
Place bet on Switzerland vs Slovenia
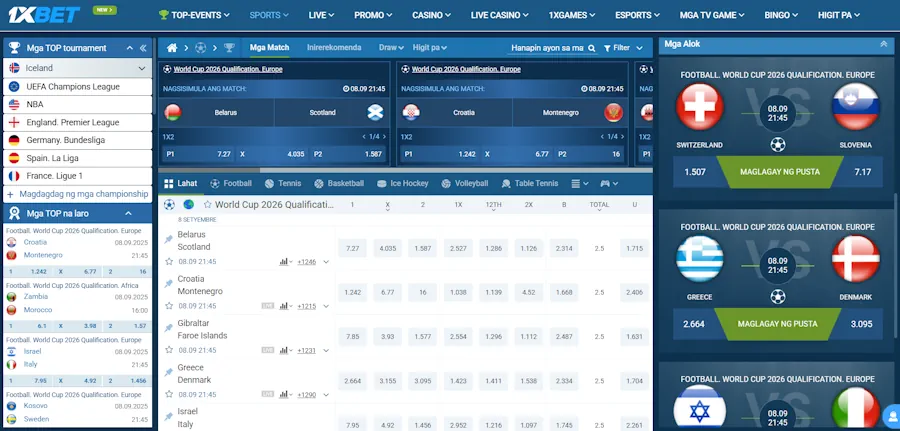(x=779, y=172)
